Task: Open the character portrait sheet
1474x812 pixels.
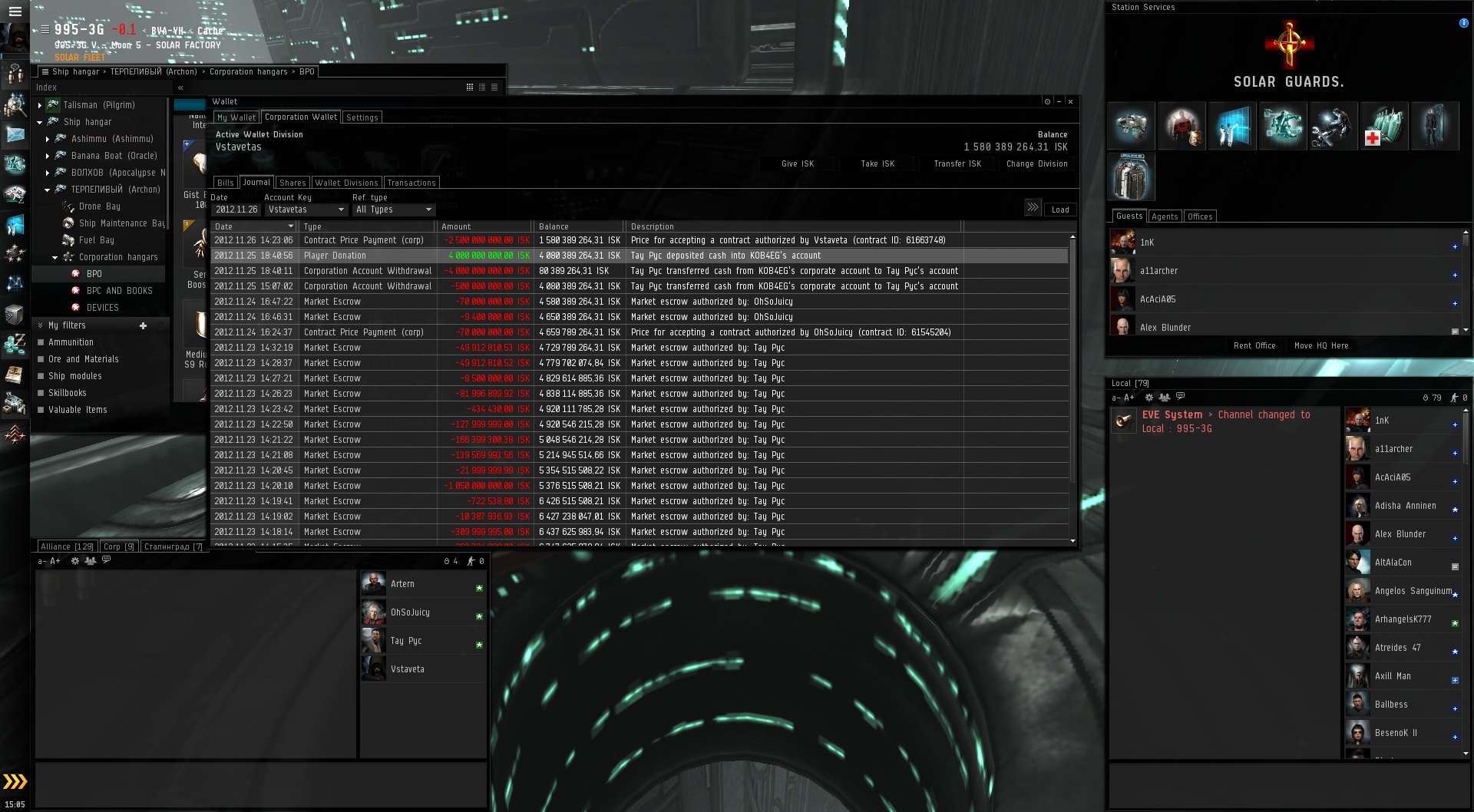Action: 15,38
